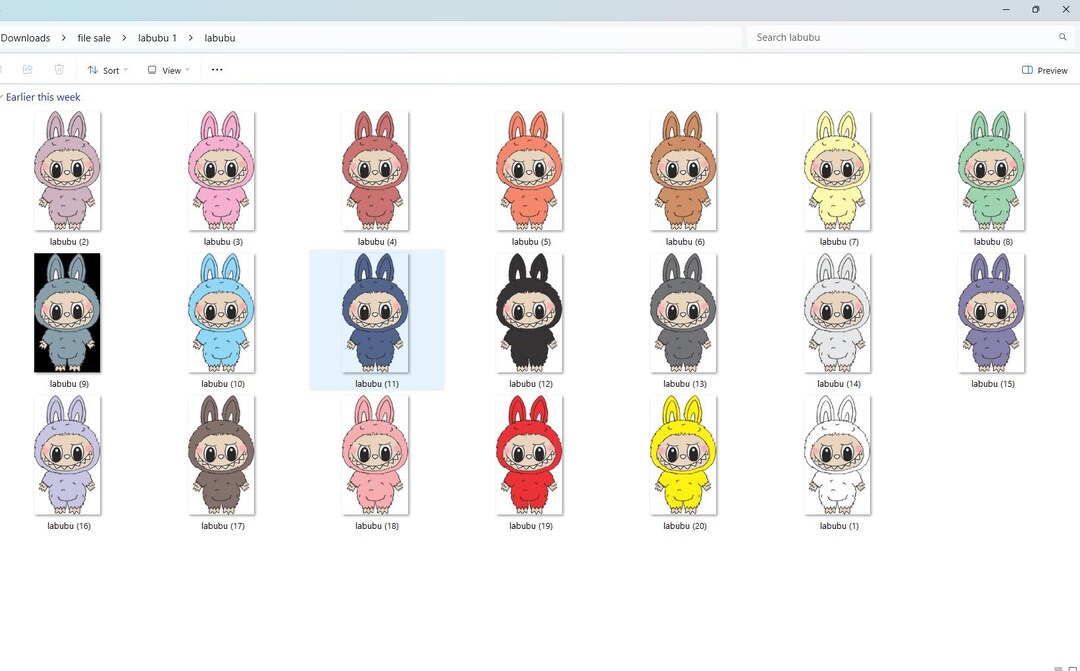Viewport: 1080px width, 671px height.
Task: Click the Share icon in the toolbar
Action: click(x=27, y=70)
